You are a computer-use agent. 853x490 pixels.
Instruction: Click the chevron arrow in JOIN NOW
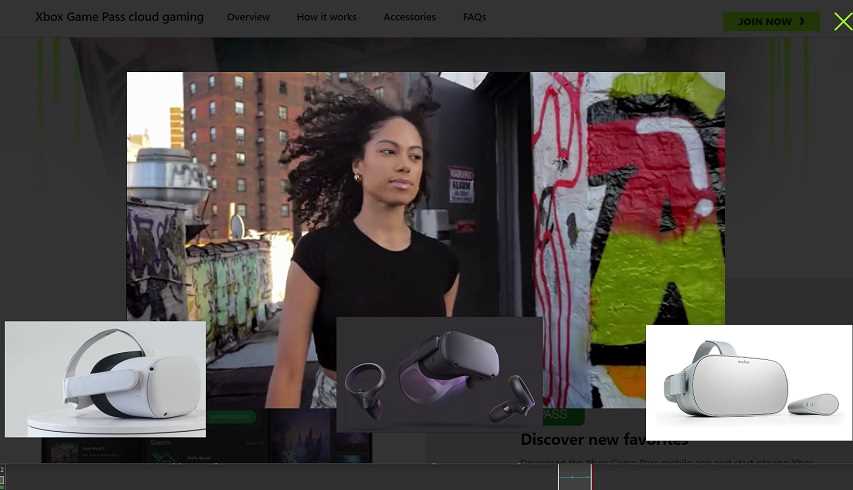(x=802, y=21)
